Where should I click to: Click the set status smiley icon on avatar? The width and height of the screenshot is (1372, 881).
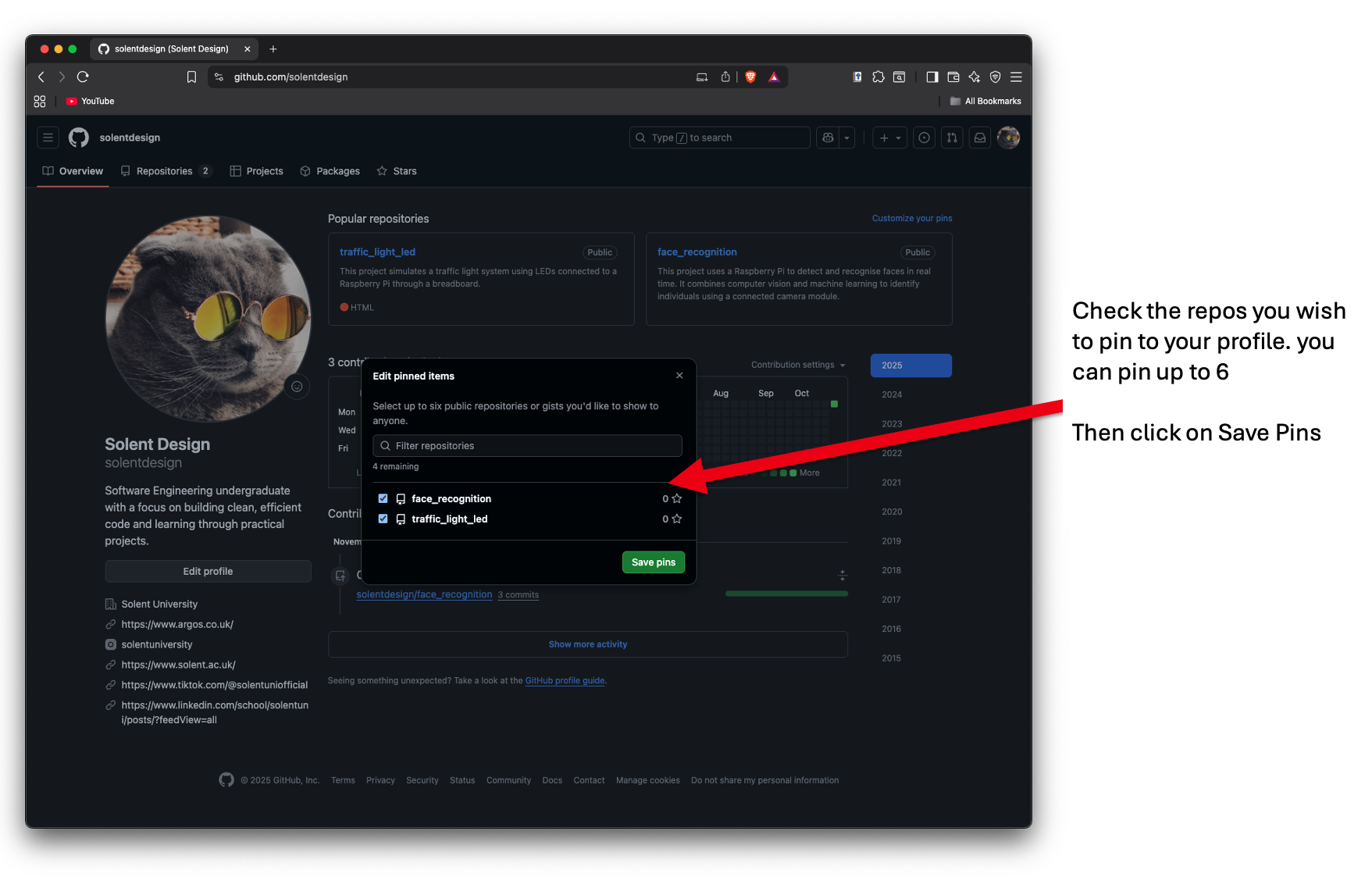tap(297, 387)
